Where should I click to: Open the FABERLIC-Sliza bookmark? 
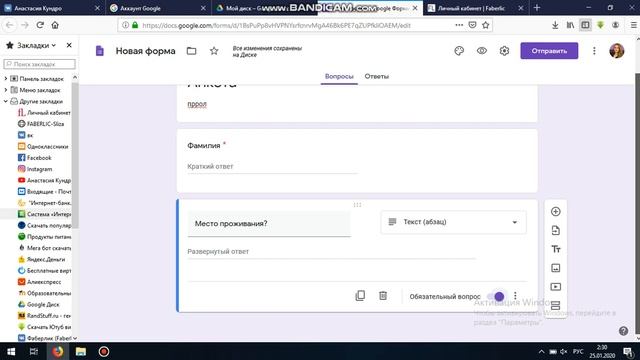click(45, 124)
